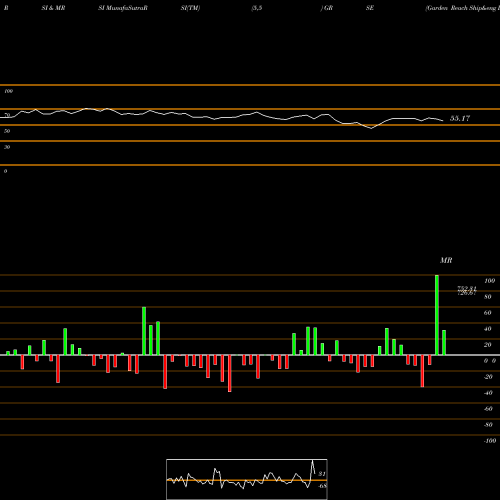
Task: Click the 60 label on MR axis
Action: [x=488, y=313]
